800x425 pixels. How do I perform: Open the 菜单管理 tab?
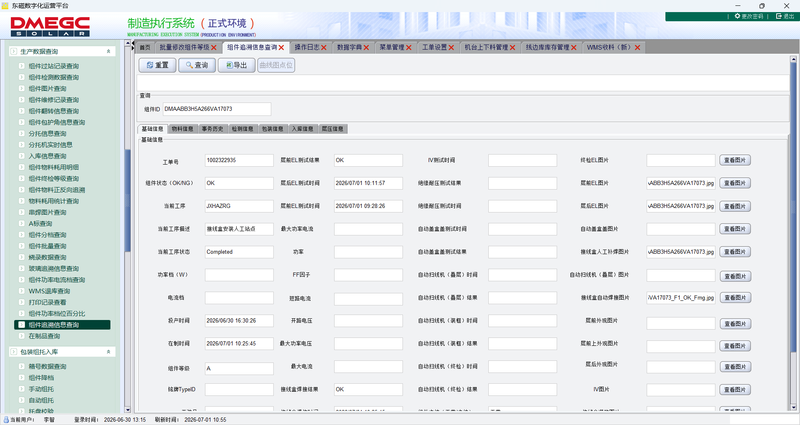click(x=392, y=47)
